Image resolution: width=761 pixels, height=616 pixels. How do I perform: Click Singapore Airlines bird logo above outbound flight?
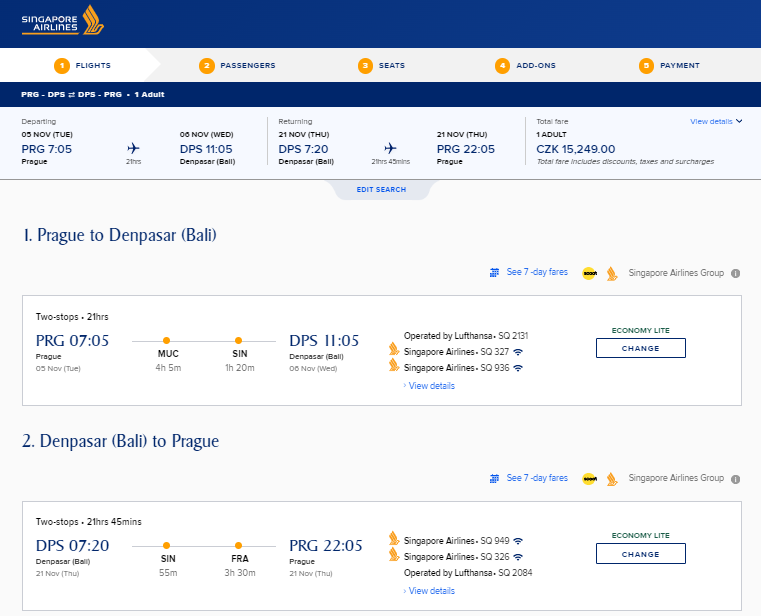coord(612,274)
